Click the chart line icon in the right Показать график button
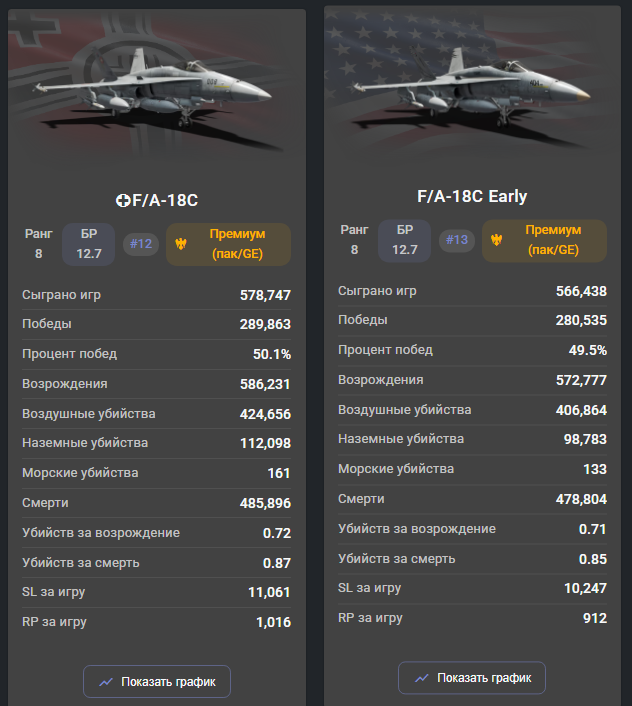This screenshot has height=706, width=632. pos(422,678)
